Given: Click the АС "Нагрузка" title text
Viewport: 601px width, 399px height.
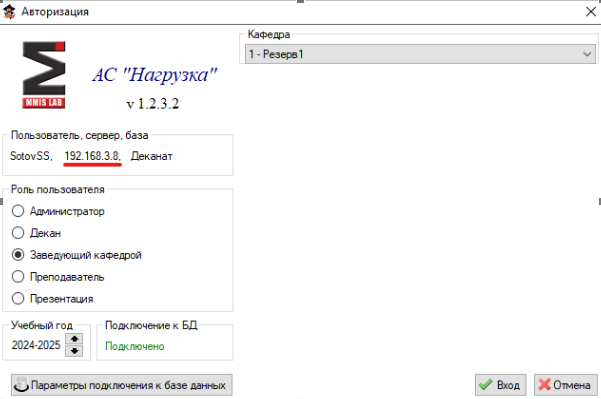Looking at the screenshot, I should click(154, 75).
